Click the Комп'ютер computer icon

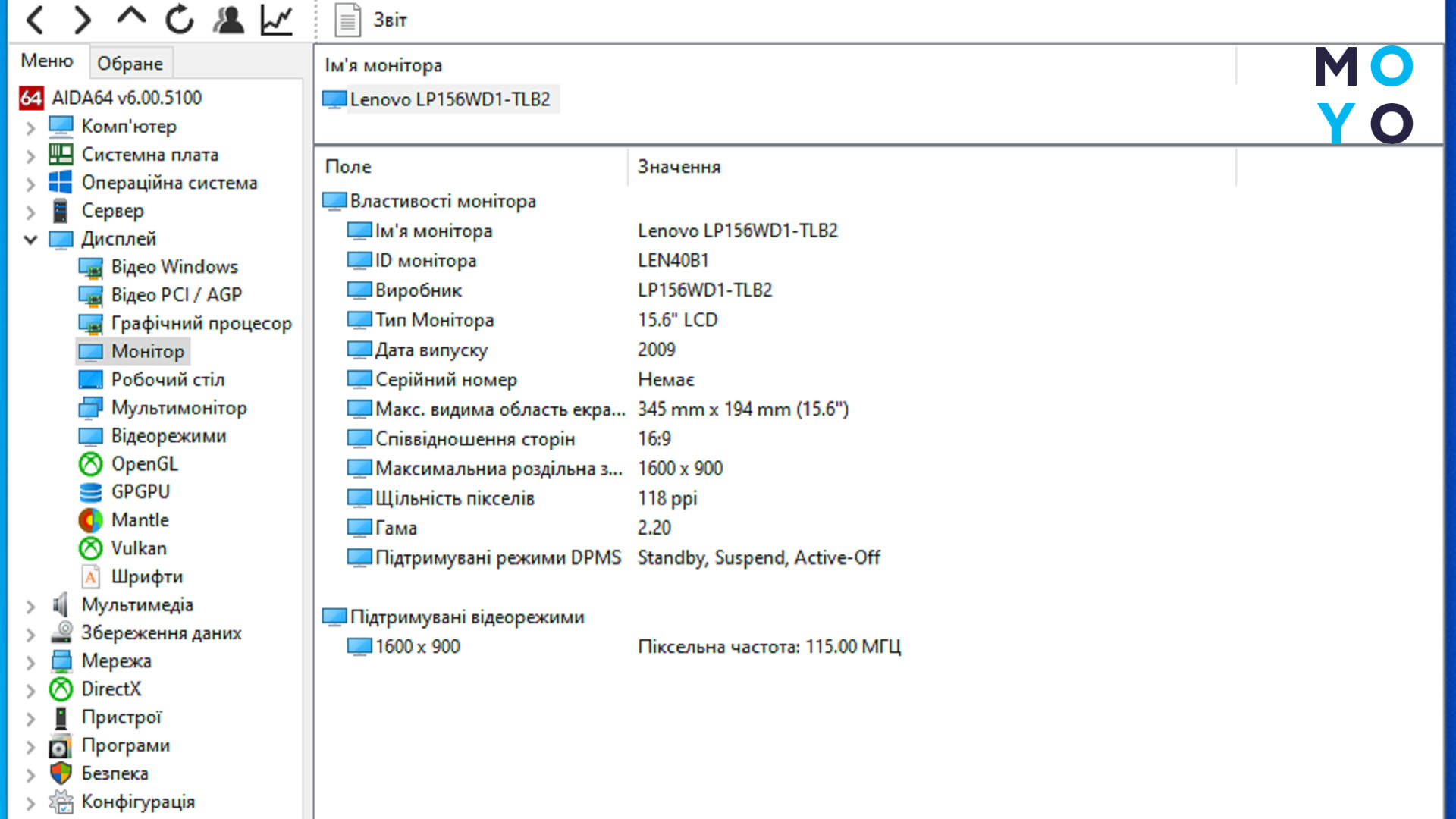61,126
